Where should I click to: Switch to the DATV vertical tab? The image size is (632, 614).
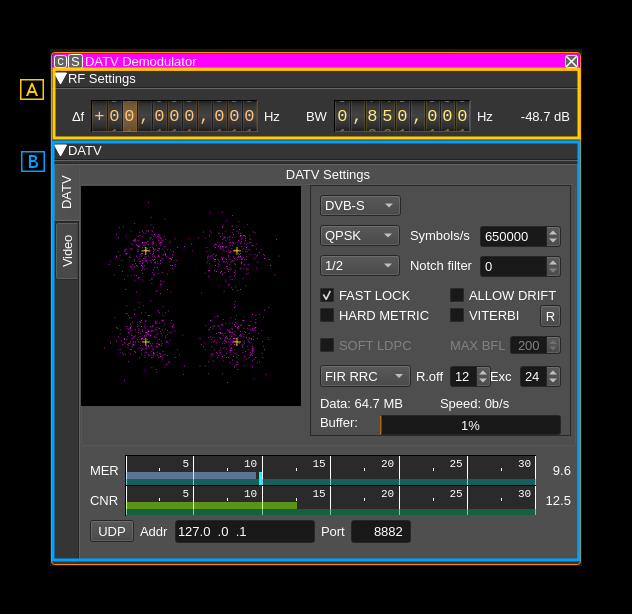click(x=67, y=192)
